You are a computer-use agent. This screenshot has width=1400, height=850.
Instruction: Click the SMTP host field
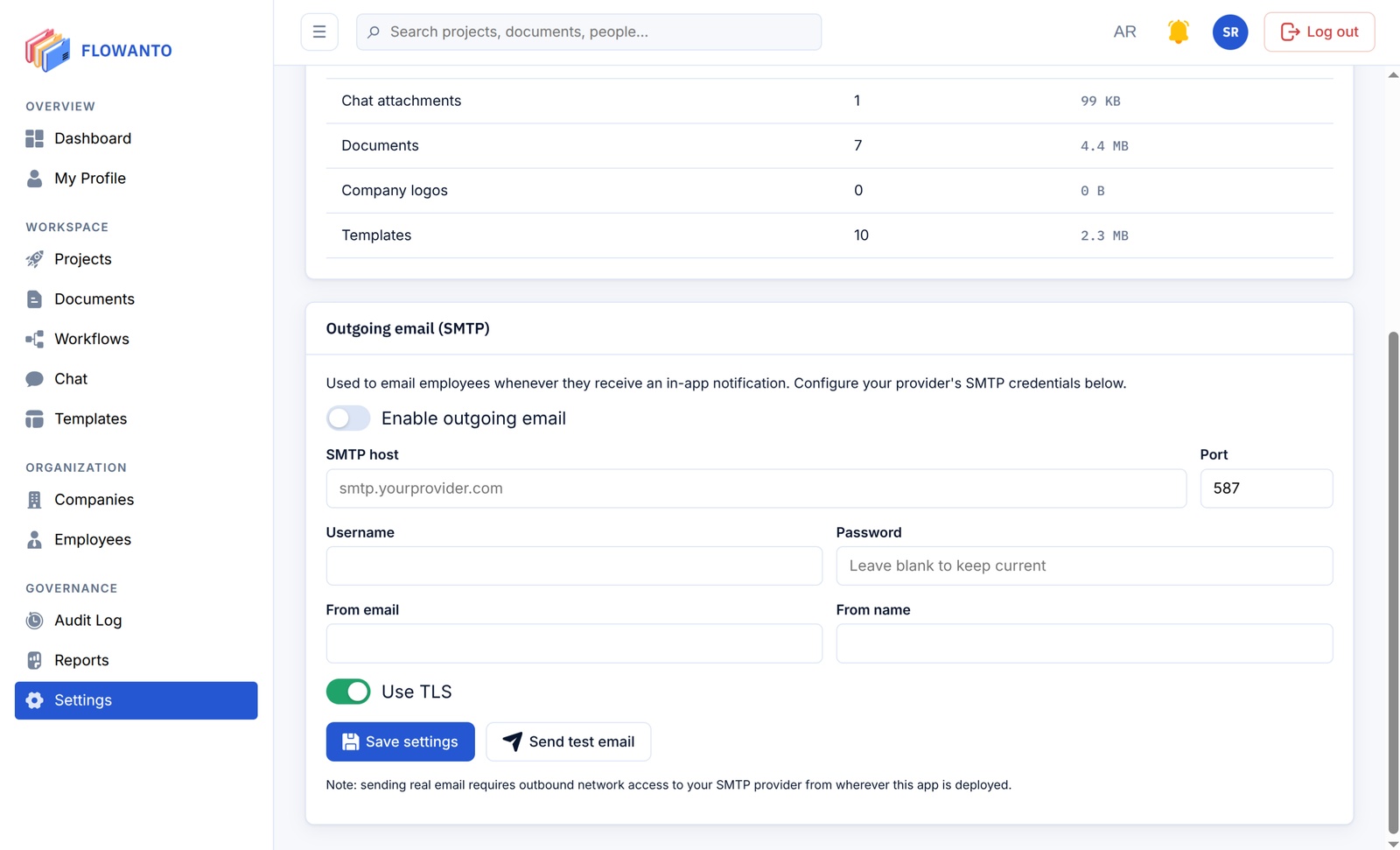tap(756, 488)
